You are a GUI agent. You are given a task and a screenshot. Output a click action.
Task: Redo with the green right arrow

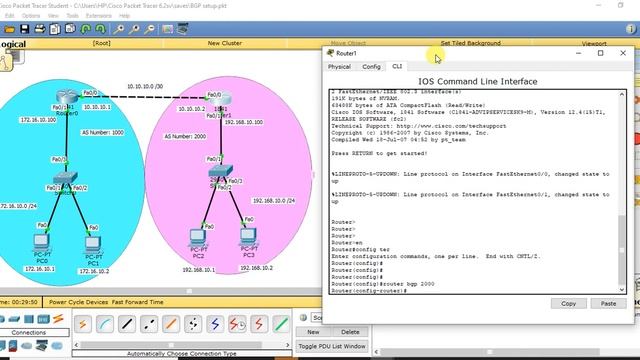click(100, 29)
